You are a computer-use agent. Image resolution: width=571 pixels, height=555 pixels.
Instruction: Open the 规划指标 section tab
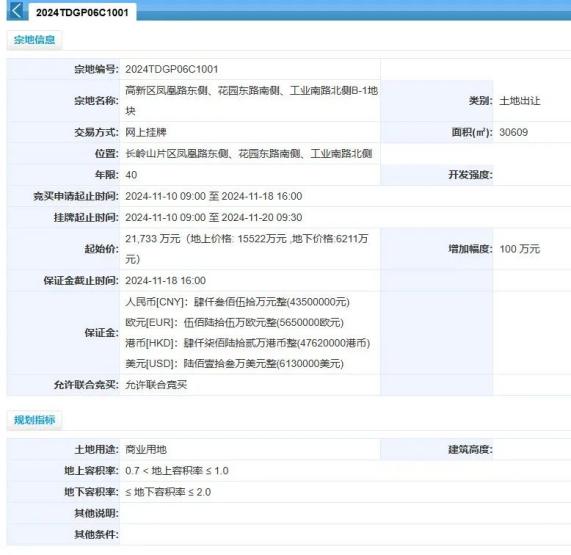click(x=34, y=420)
